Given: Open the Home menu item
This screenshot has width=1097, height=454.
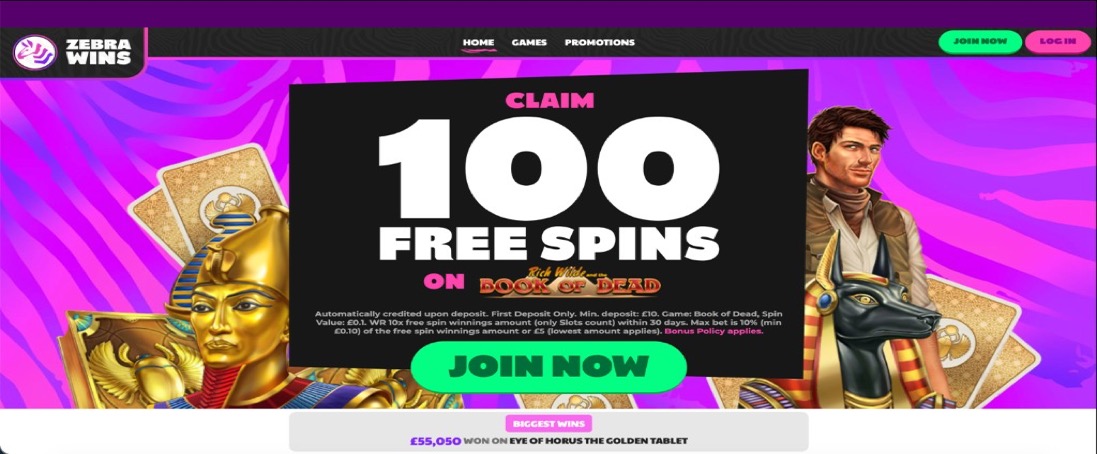Looking at the screenshot, I should click(479, 43).
